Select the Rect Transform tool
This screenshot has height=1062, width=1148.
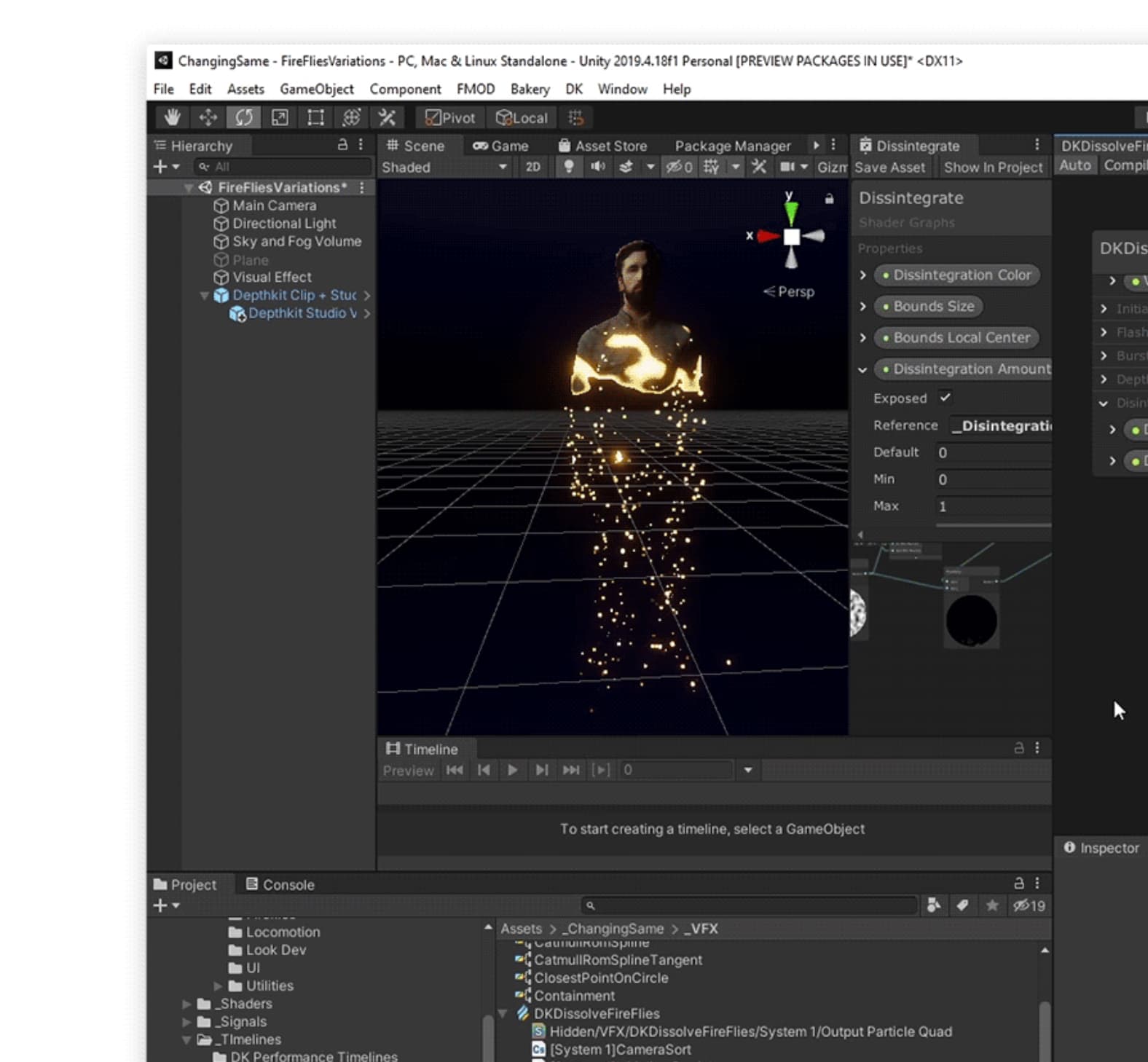pyautogui.click(x=315, y=117)
